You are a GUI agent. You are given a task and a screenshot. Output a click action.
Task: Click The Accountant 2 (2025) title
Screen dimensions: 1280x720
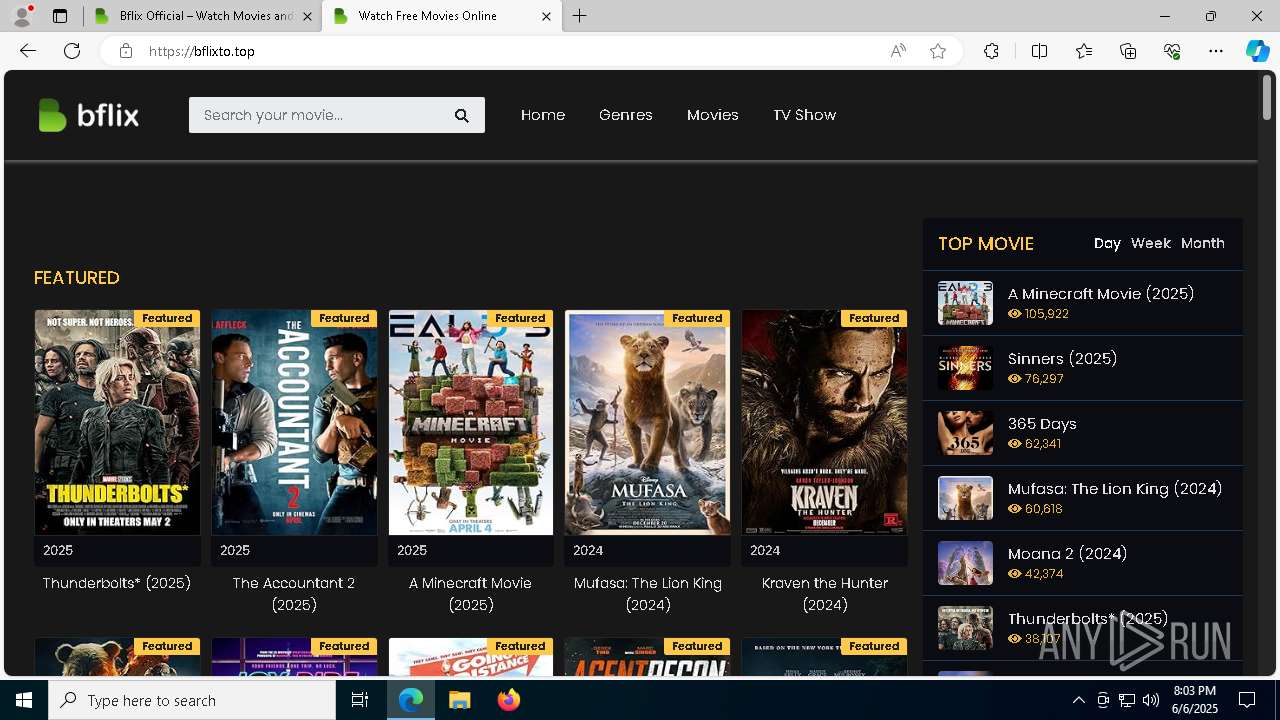(294, 594)
